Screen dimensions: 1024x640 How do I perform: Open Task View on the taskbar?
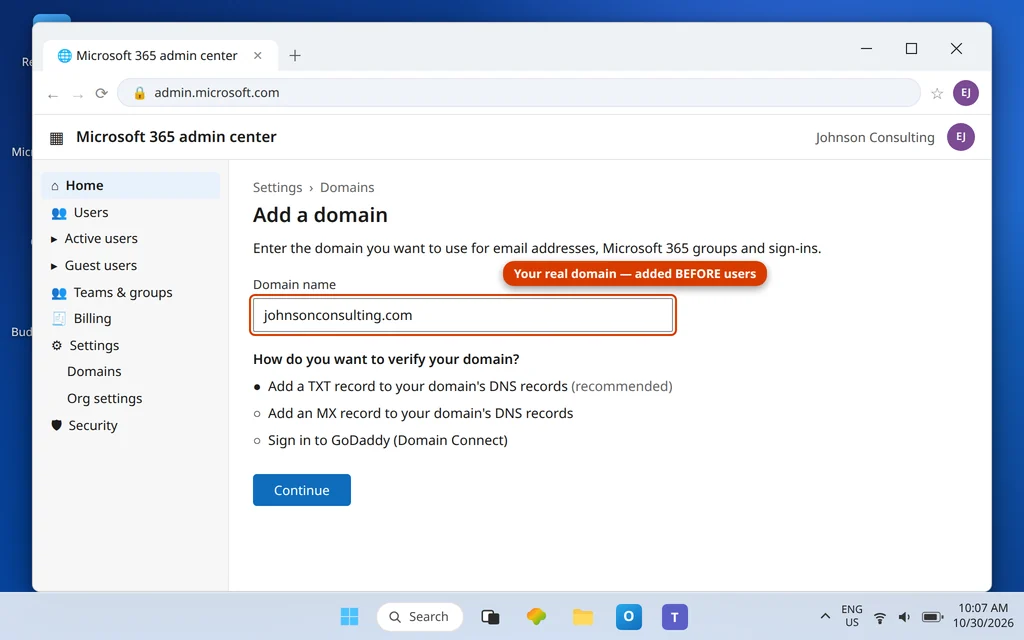point(490,616)
